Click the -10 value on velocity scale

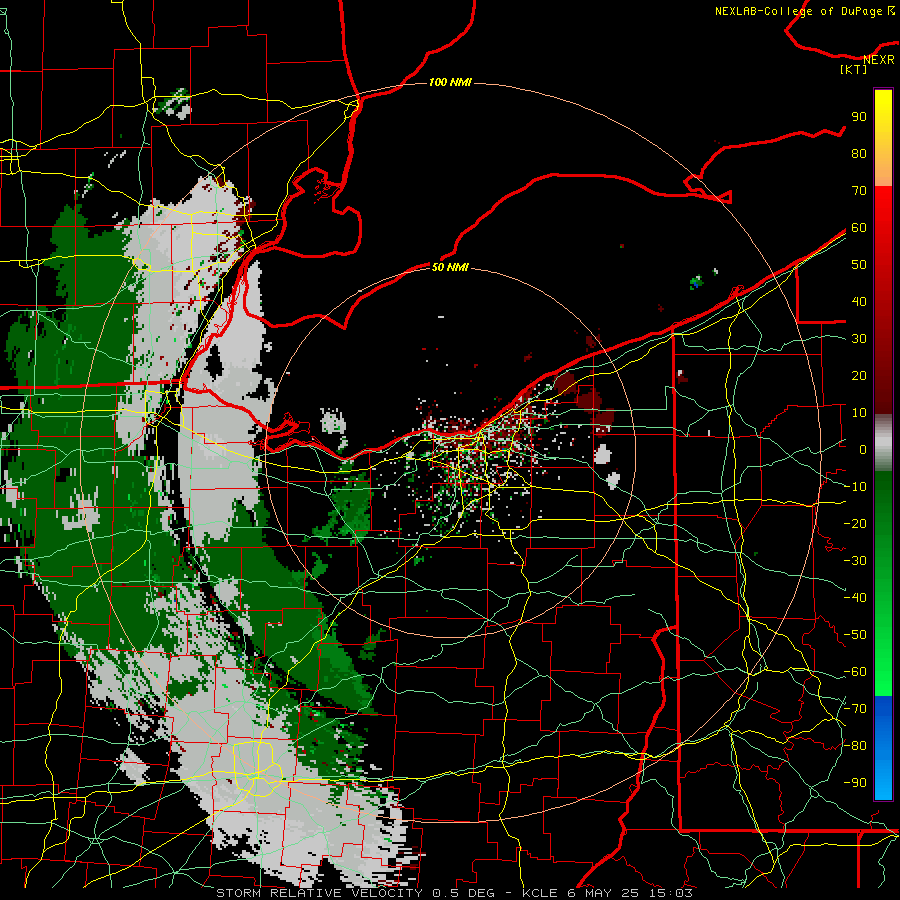click(x=855, y=487)
